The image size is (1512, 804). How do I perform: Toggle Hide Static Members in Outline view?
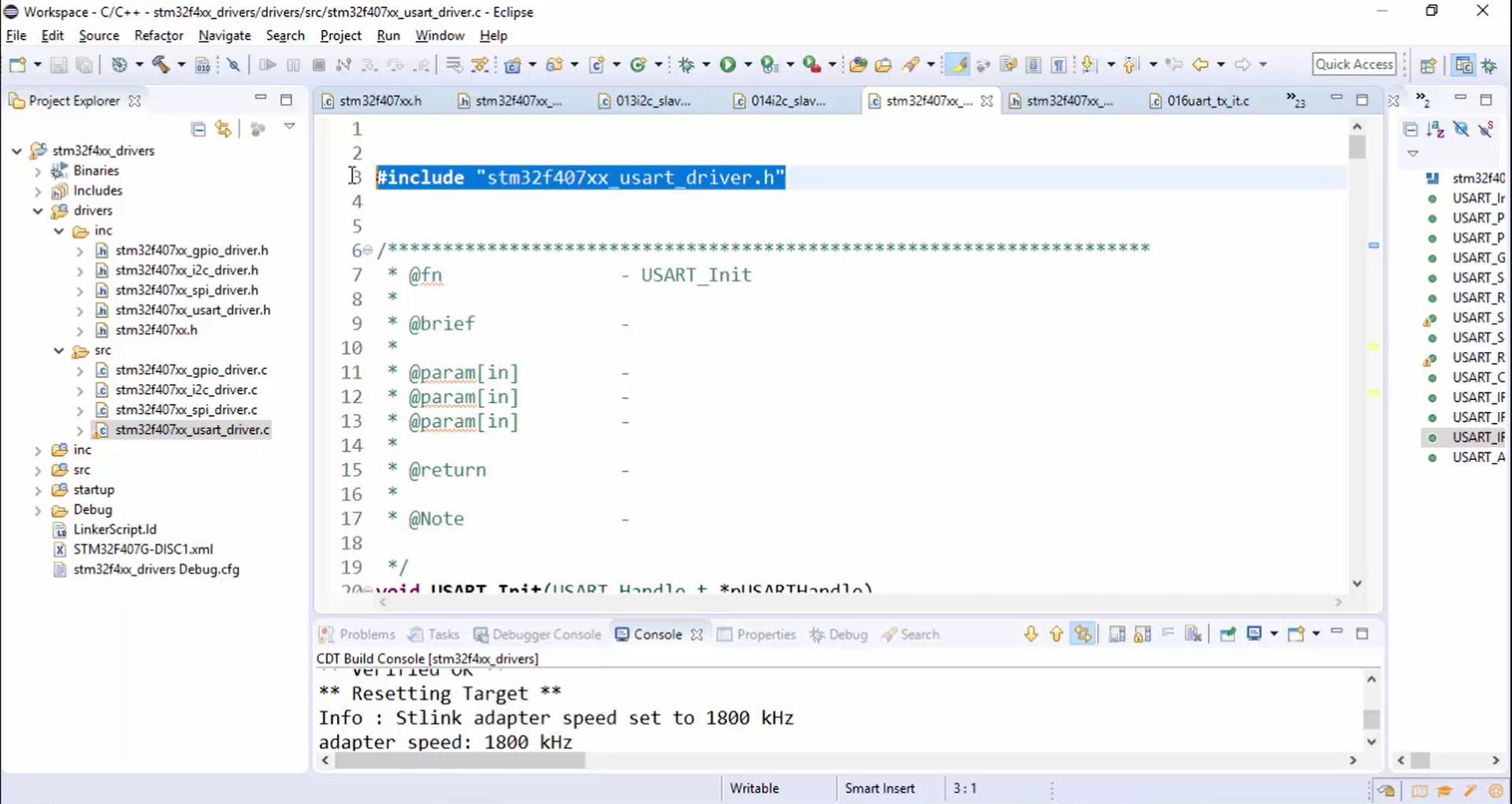point(1486,129)
